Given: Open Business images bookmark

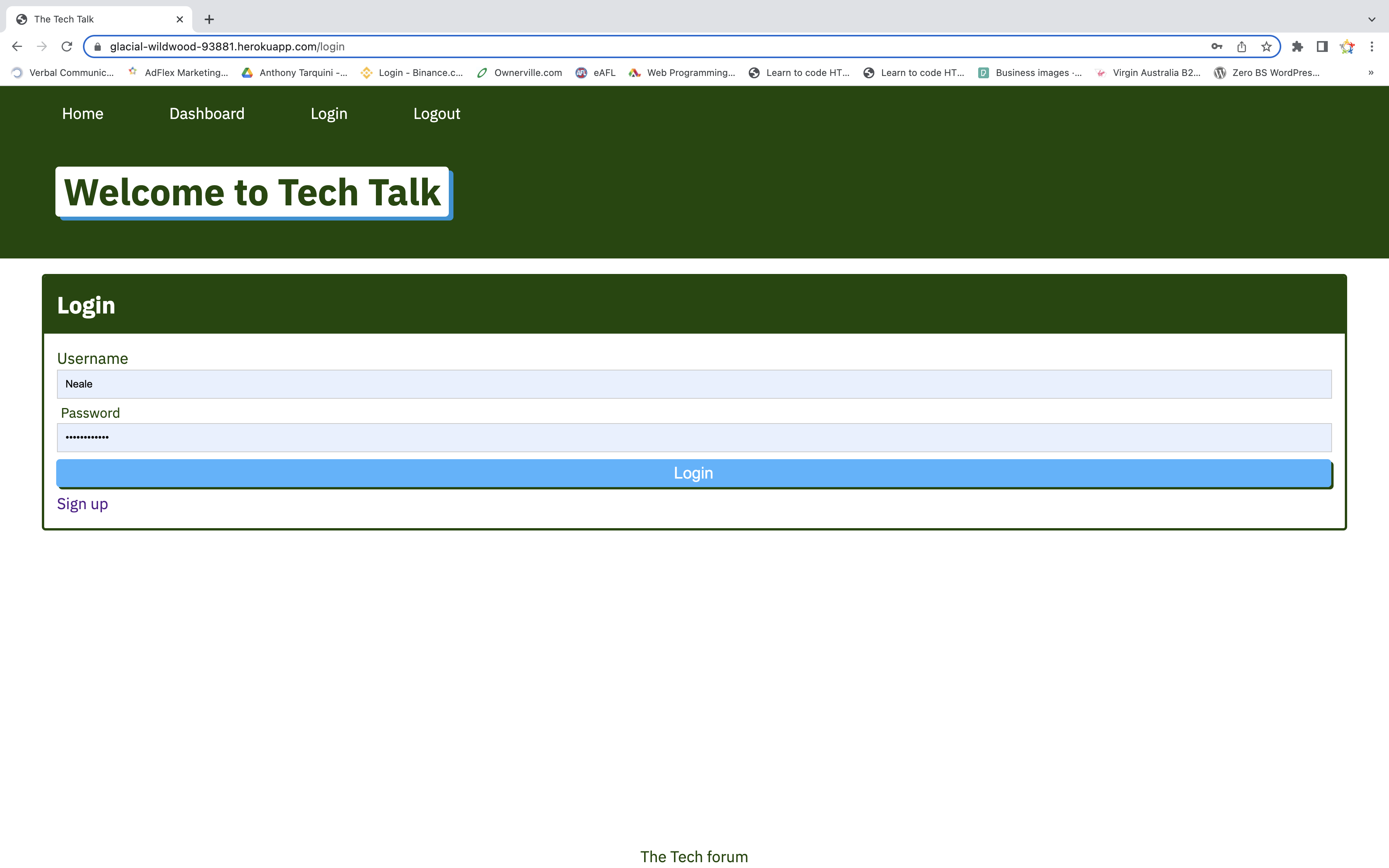Looking at the screenshot, I should tap(1030, 72).
